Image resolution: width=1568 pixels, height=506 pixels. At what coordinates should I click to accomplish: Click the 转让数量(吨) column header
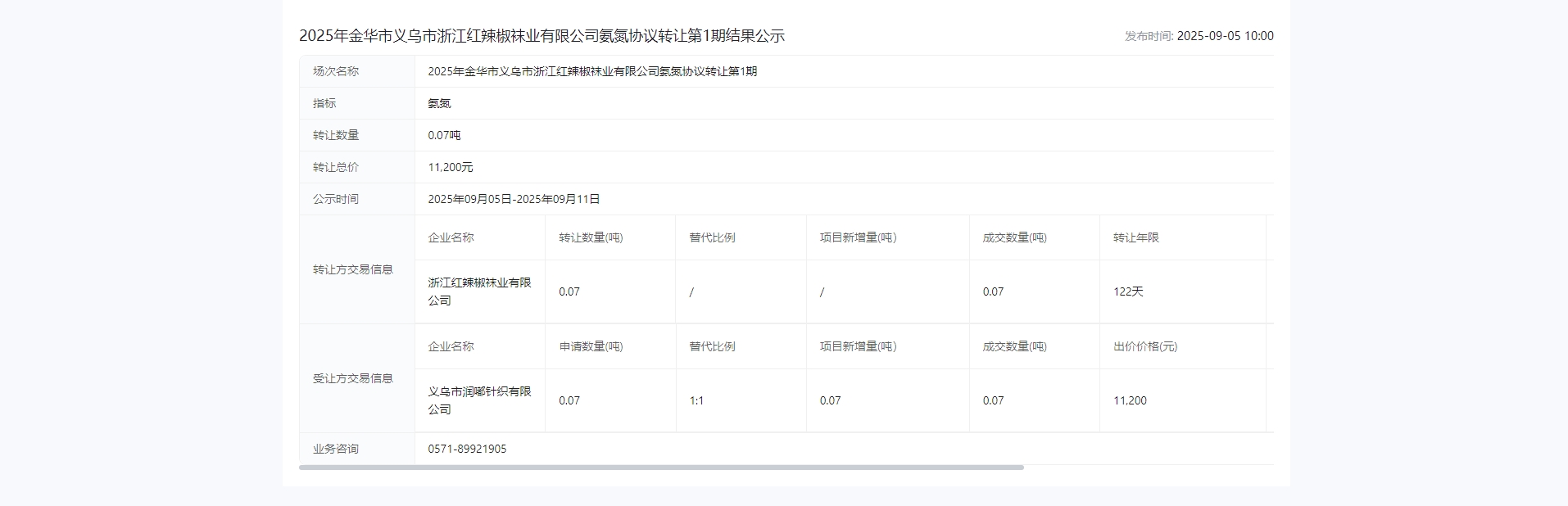coord(591,237)
